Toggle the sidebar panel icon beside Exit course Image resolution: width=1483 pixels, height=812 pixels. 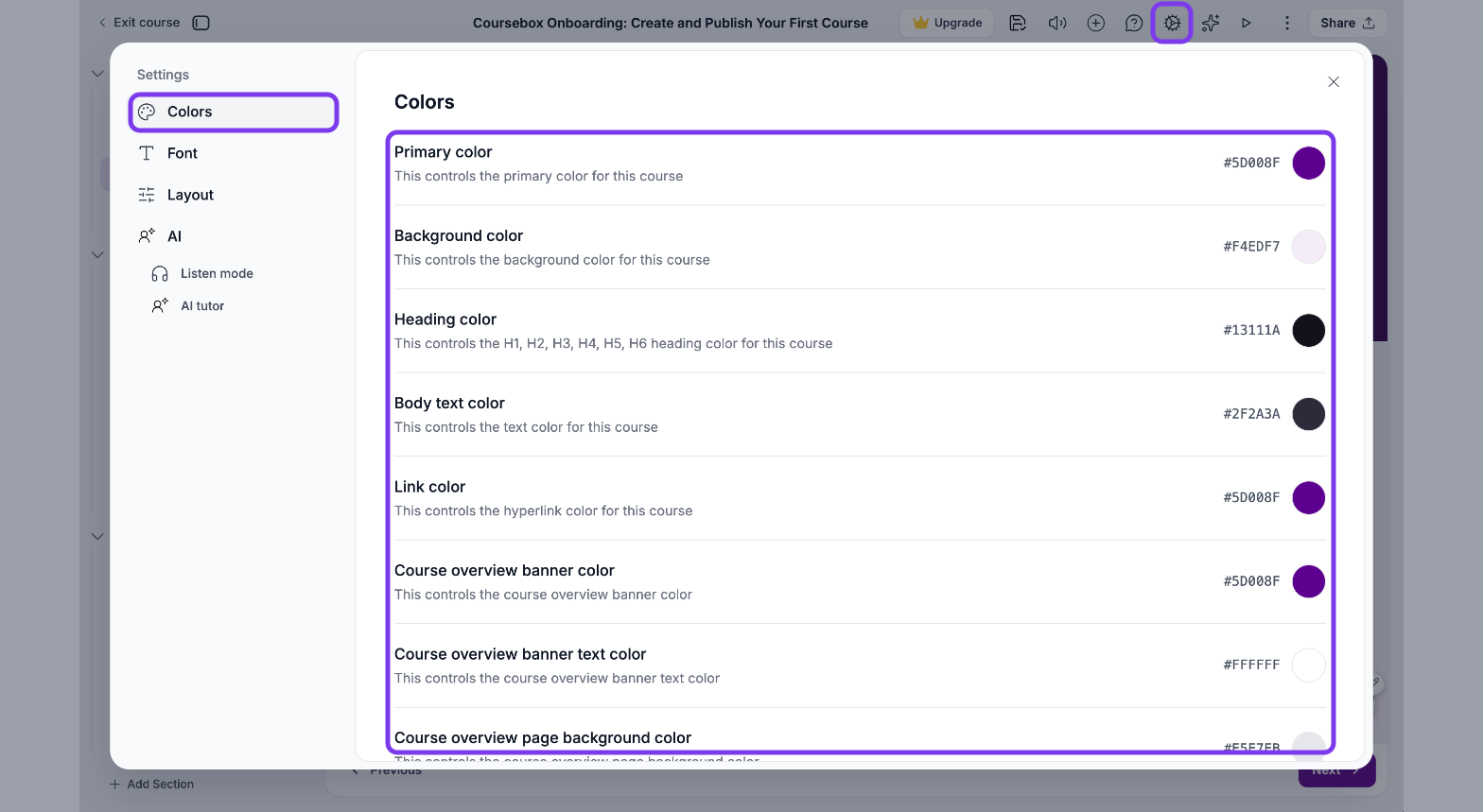coord(201,23)
